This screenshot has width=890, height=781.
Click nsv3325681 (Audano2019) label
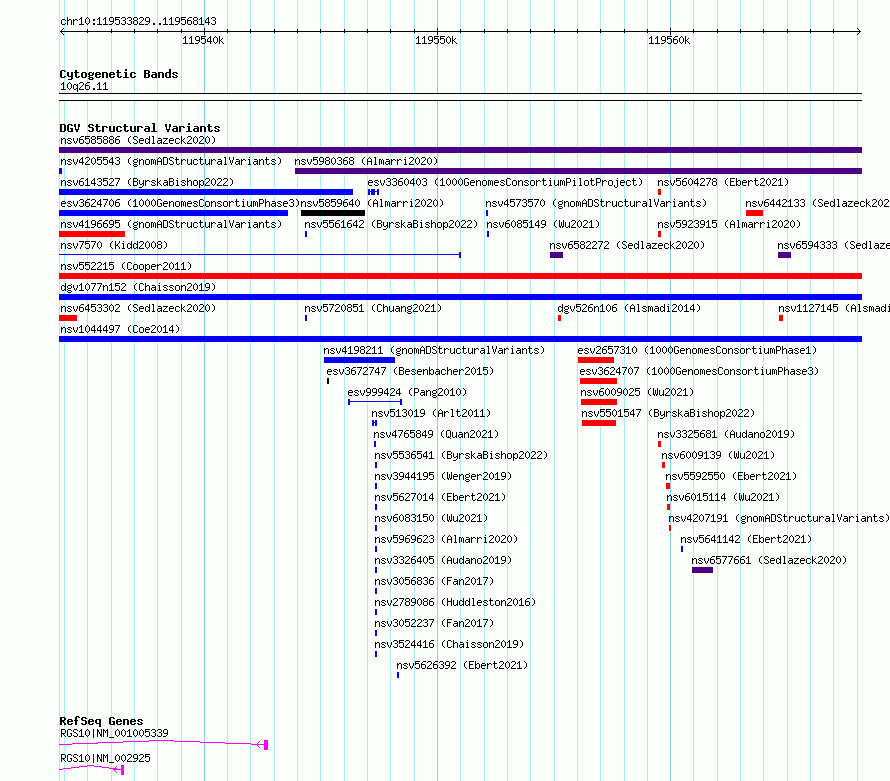[x=726, y=434]
